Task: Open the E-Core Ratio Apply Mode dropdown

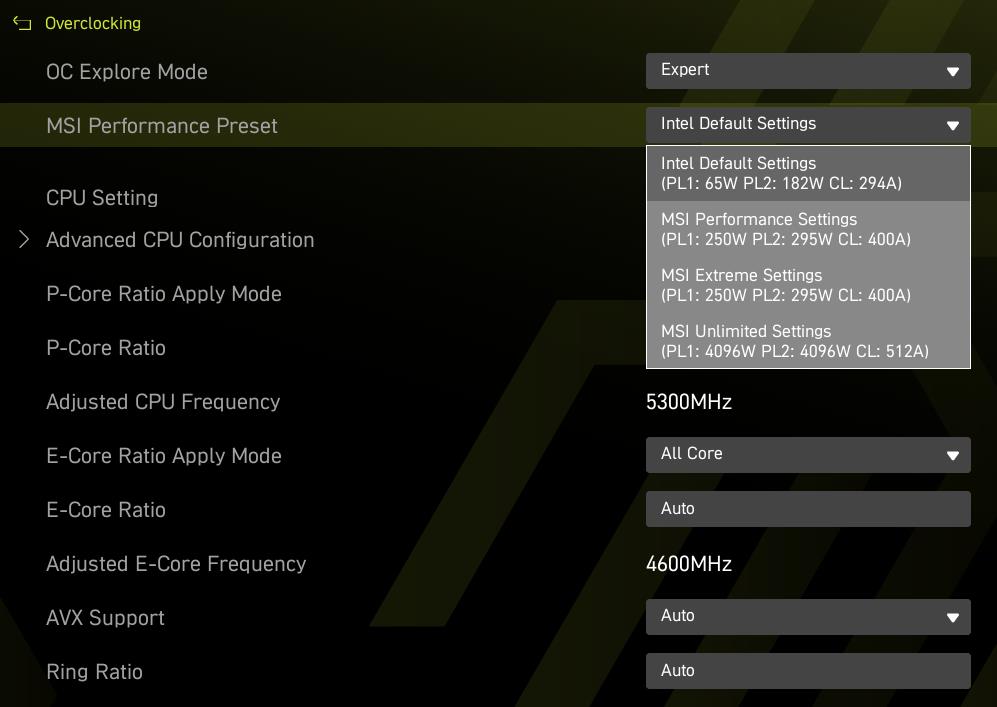Action: (808, 455)
